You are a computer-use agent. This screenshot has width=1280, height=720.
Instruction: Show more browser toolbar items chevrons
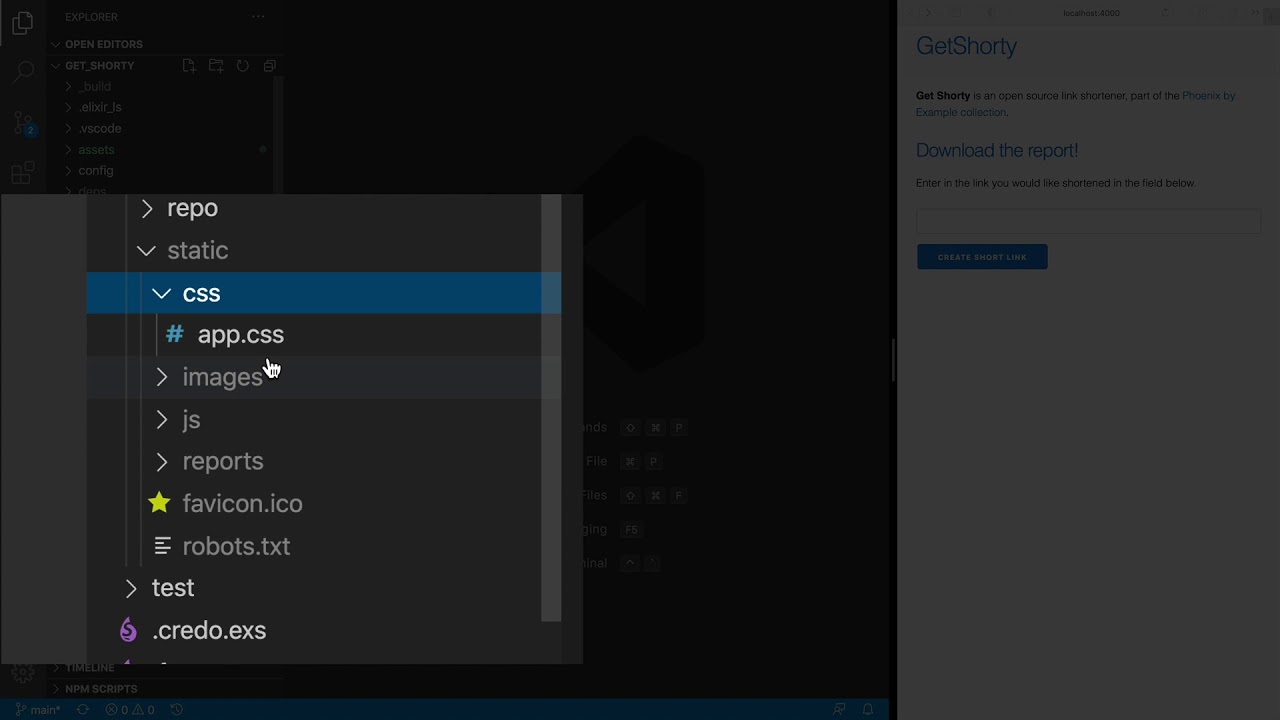pos(1256,13)
